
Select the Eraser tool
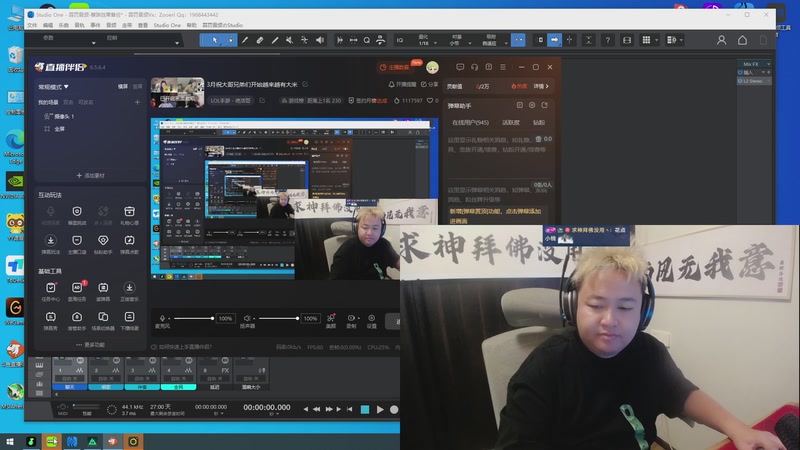click(x=260, y=40)
